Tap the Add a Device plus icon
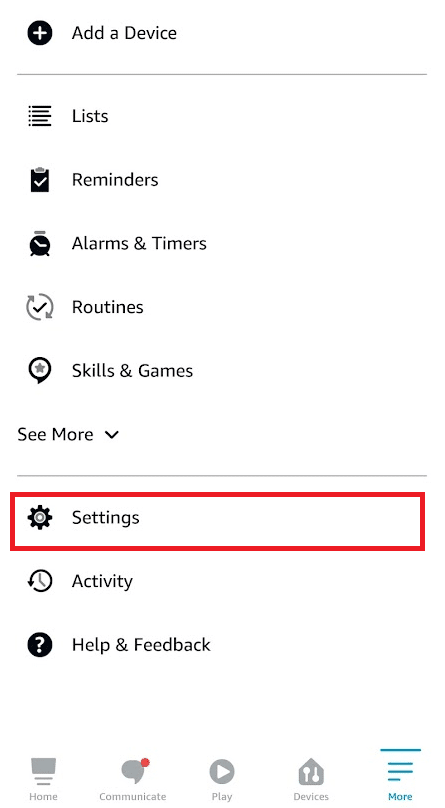The width and height of the screenshot is (445, 808). (40, 33)
